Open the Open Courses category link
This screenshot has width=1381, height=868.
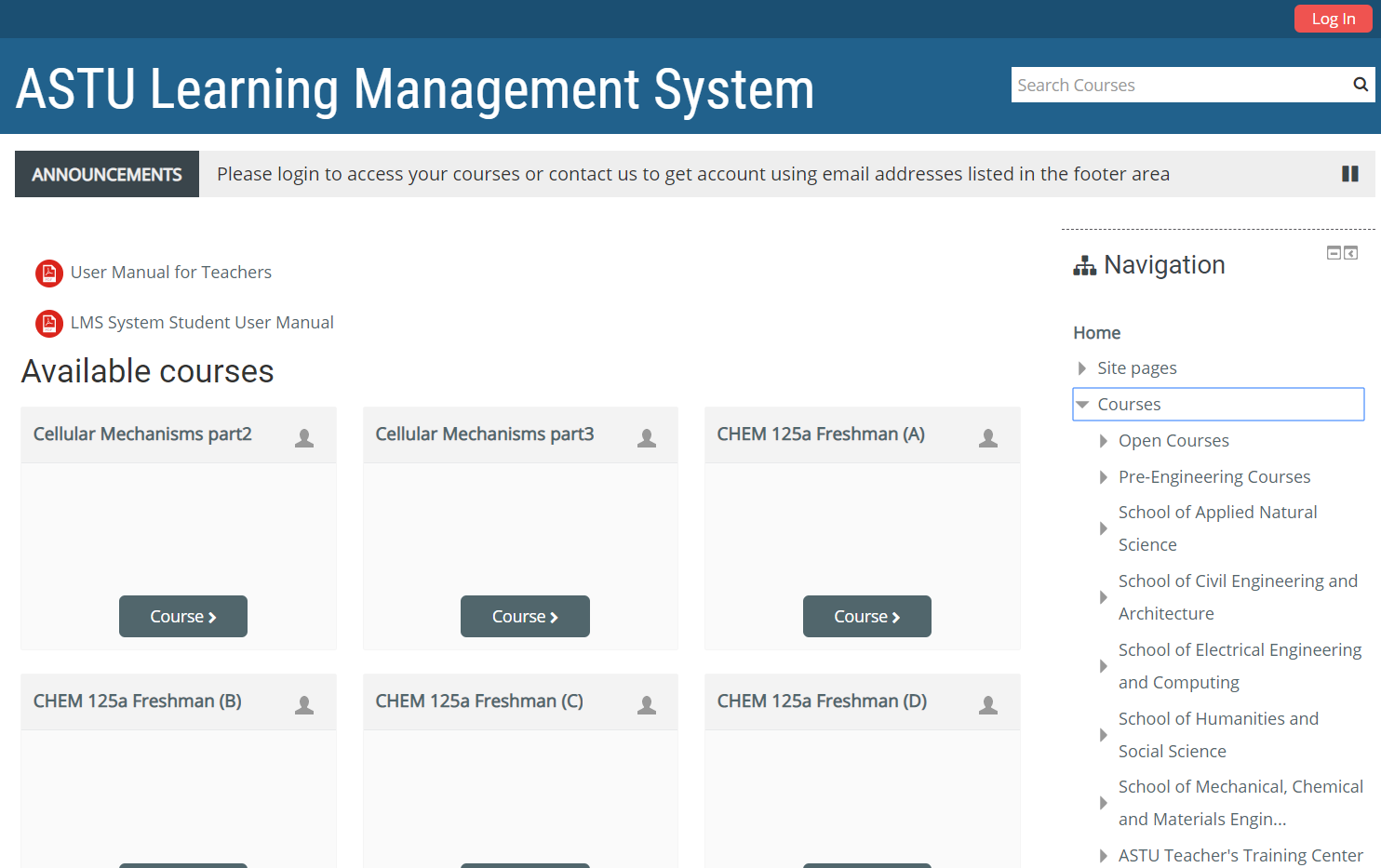pos(1173,441)
